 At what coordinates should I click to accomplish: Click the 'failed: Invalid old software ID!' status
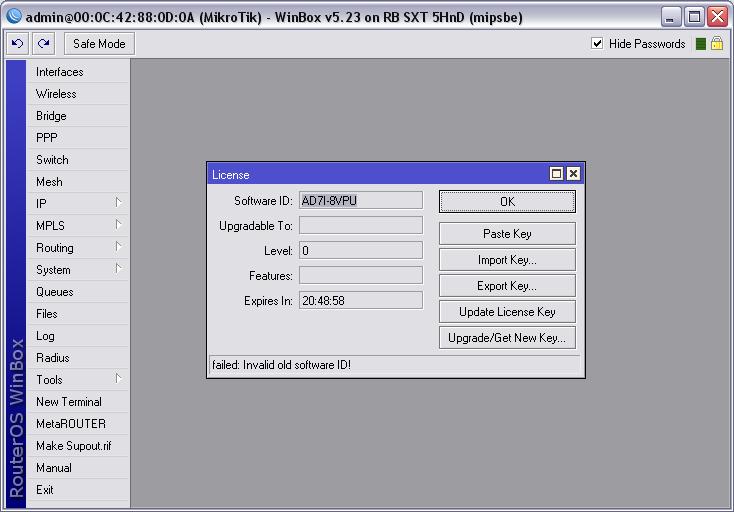(281, 365)
